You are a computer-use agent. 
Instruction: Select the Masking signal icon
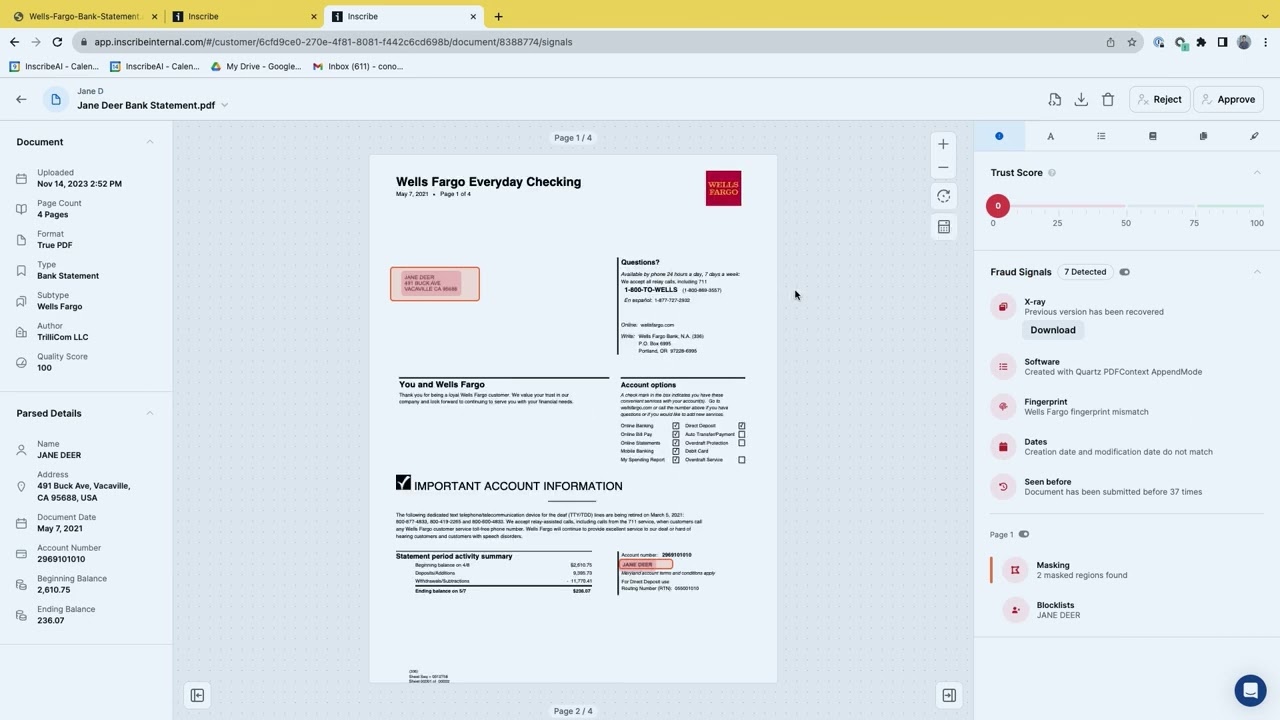(x=1015, y=570)
